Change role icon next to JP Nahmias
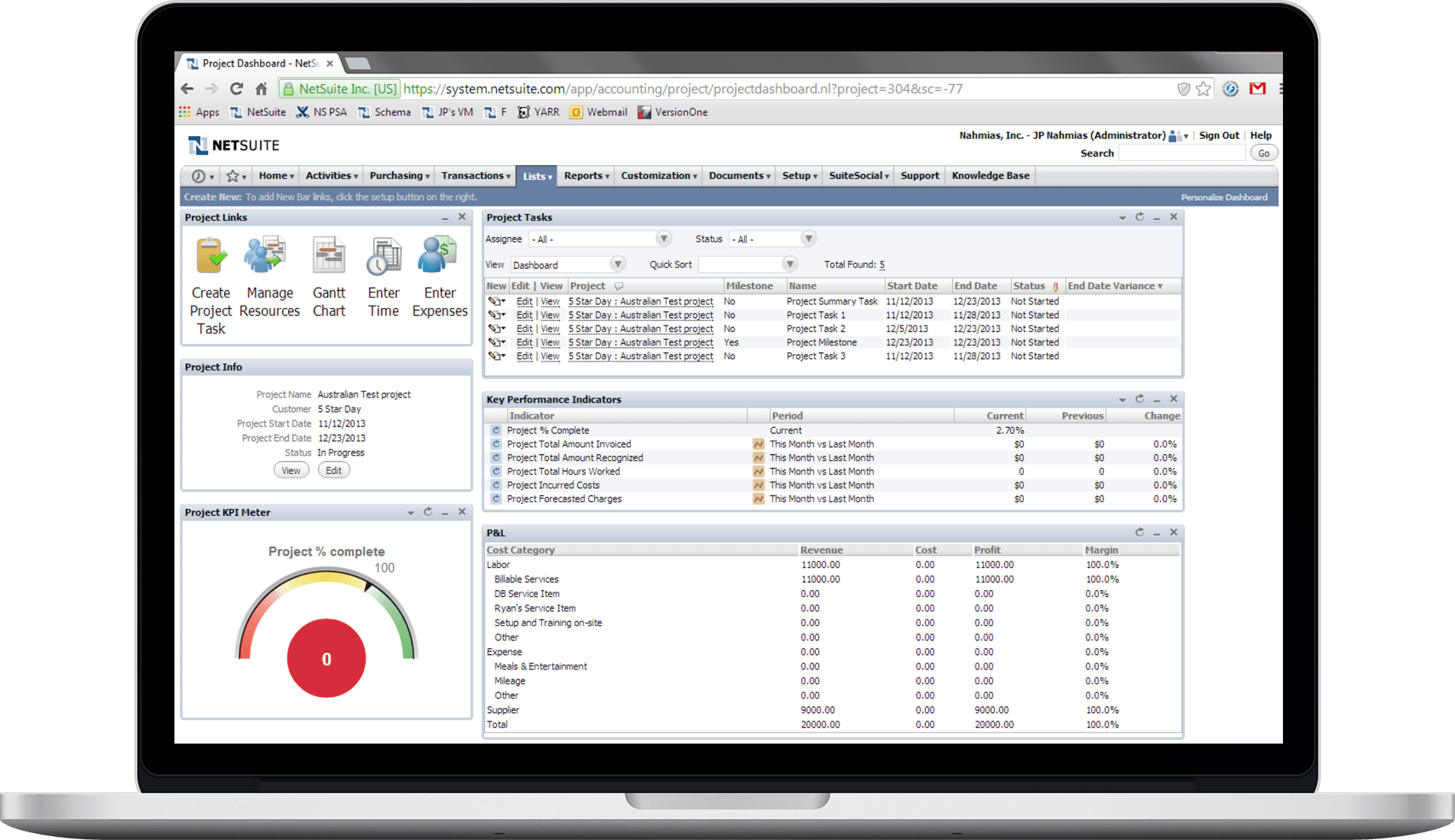Image resolution: width=1455 pixels, height=840 pixels. [1178, 136]
